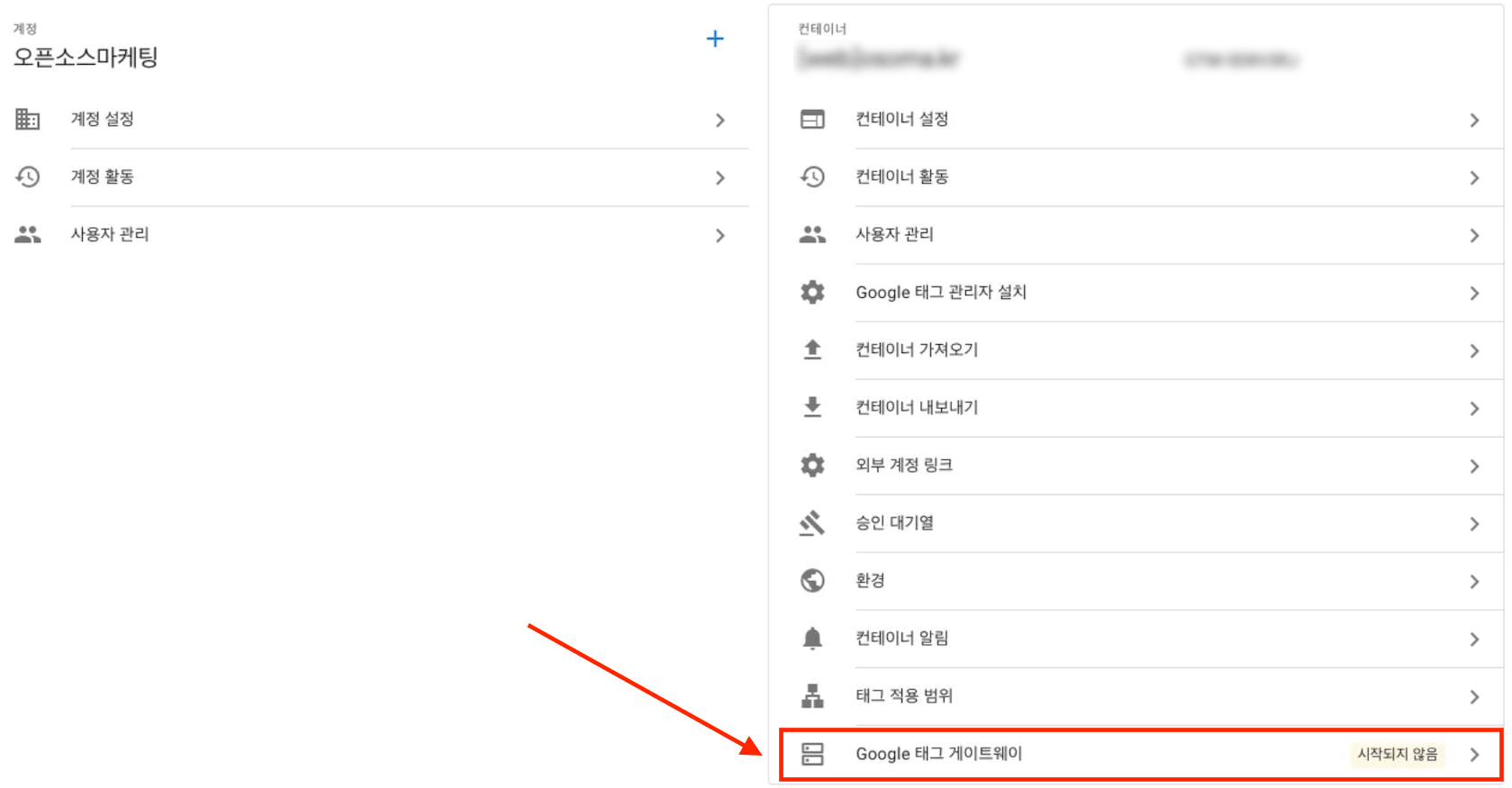Open the 환경 settings
This screenshot has height=788, width=1512.
pyautogui.click(x=870, y=580)
